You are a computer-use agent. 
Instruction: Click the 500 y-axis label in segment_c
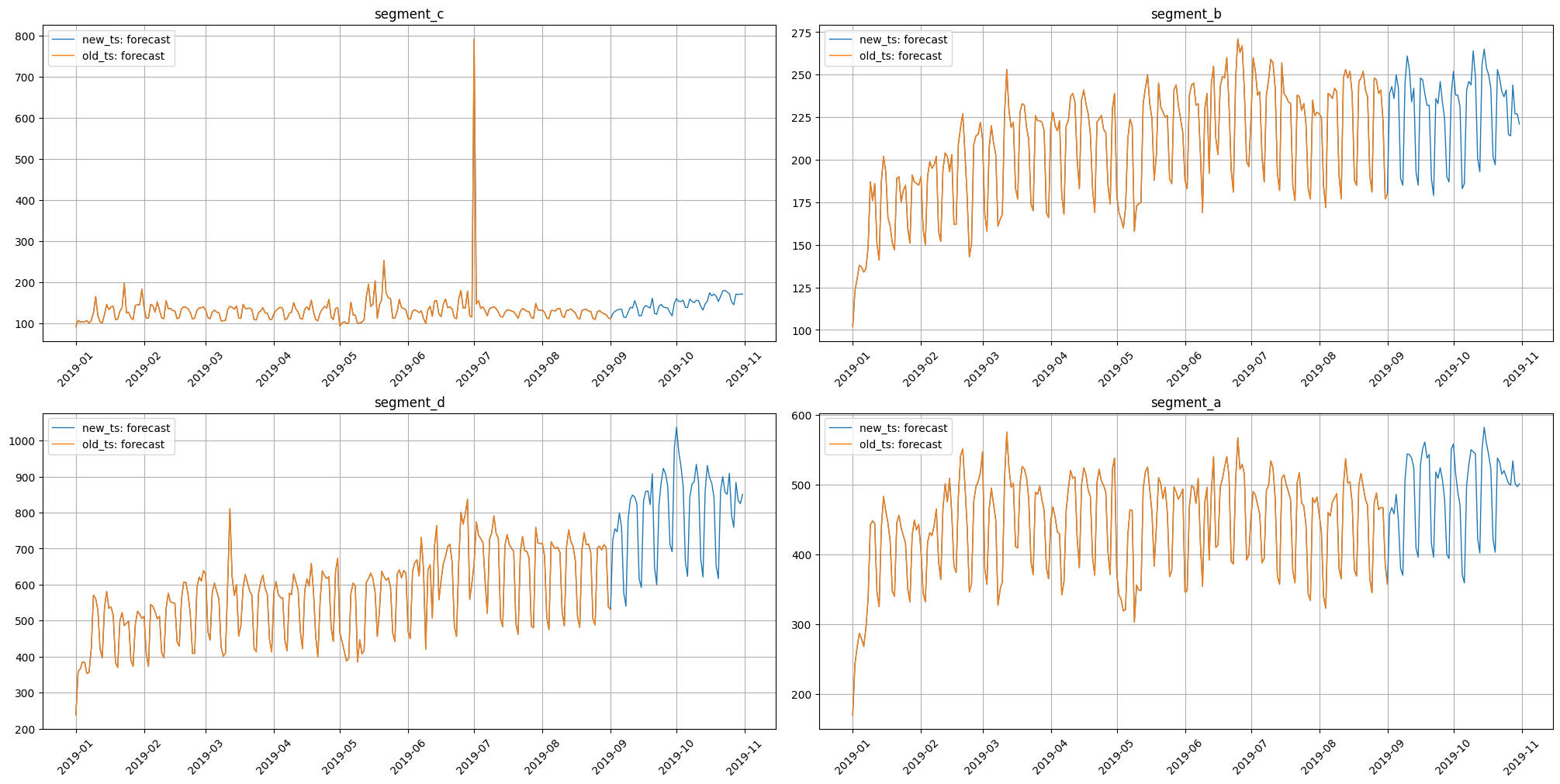click(24, 160)
